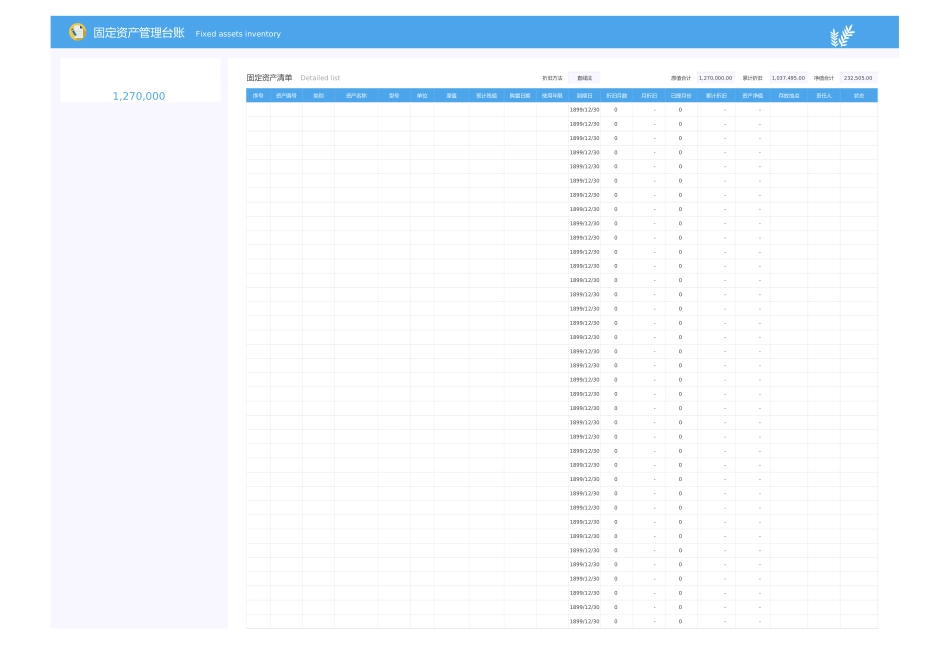
Task: Select the 原值合计 total field 1,270,000.00
Action: click(x=715, y=77)
